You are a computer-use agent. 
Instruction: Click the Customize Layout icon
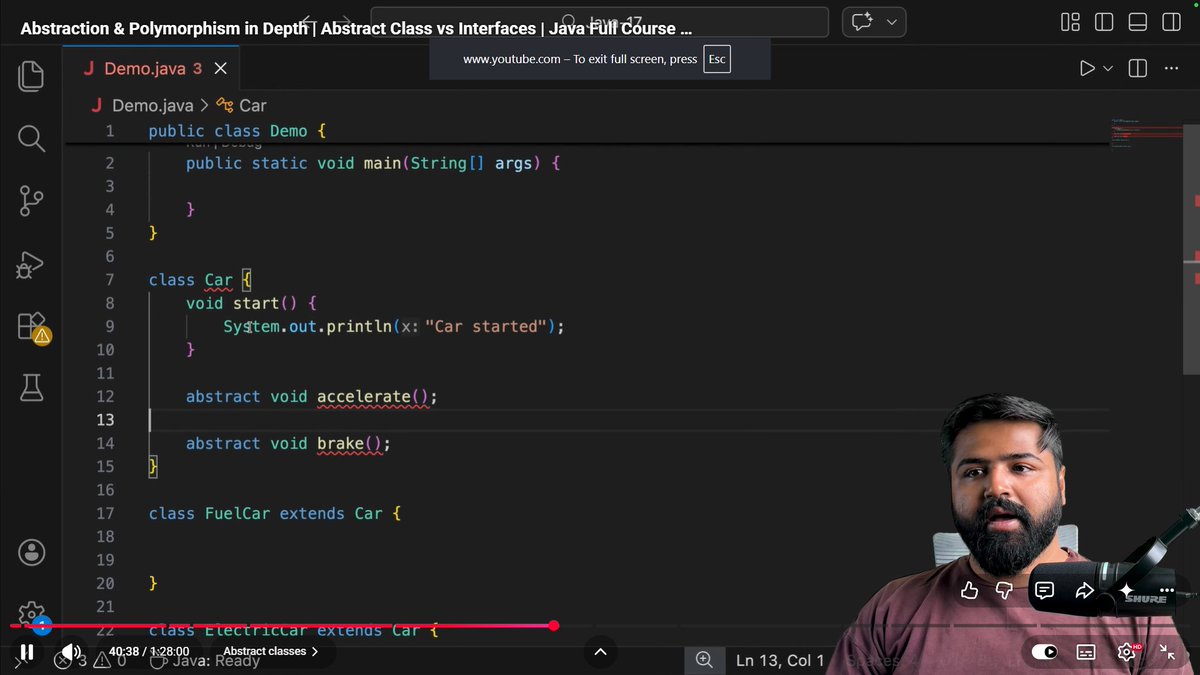(1070, 22)
